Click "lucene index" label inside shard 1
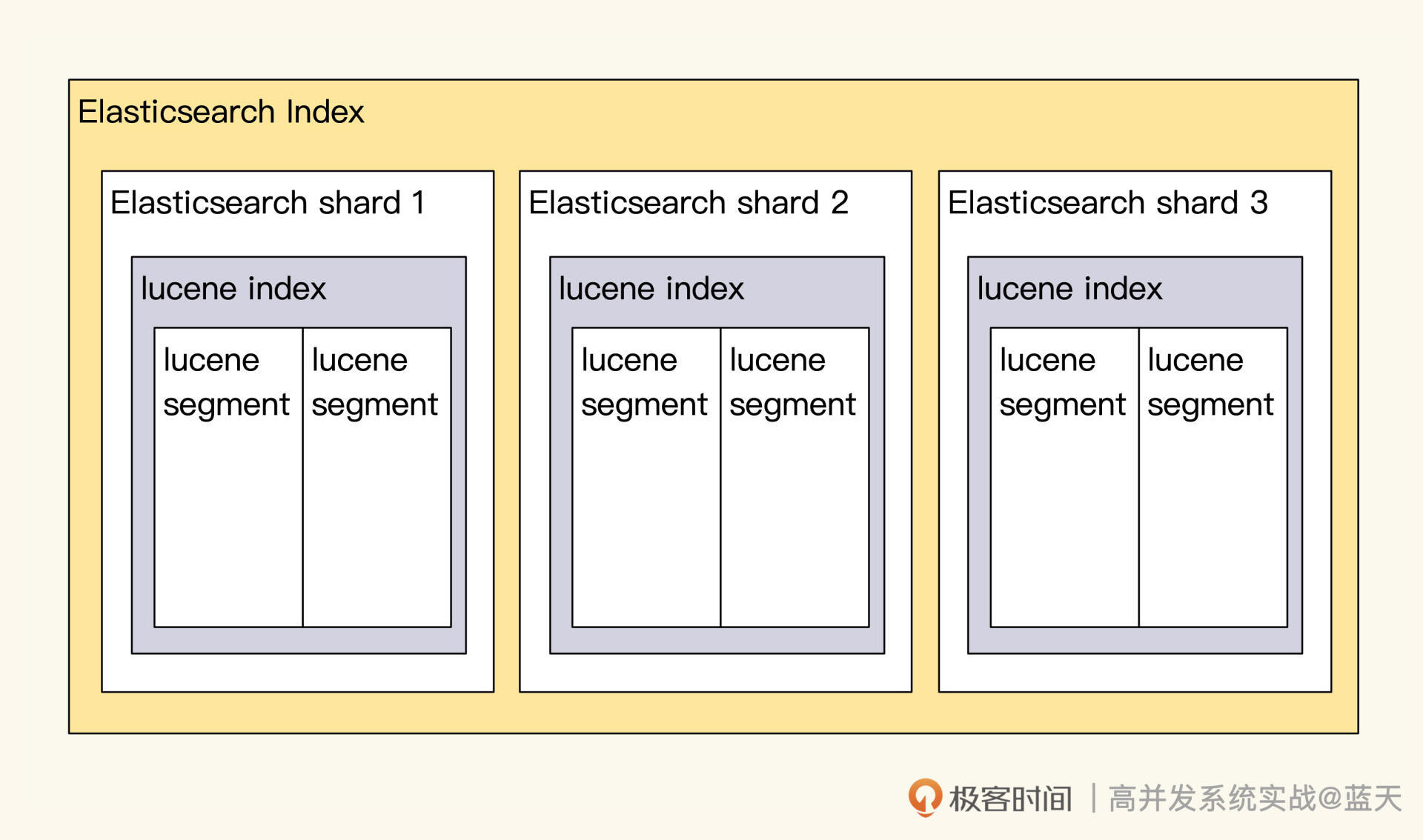This screenshot has width=1423, height=840. (x=233, y=288)
